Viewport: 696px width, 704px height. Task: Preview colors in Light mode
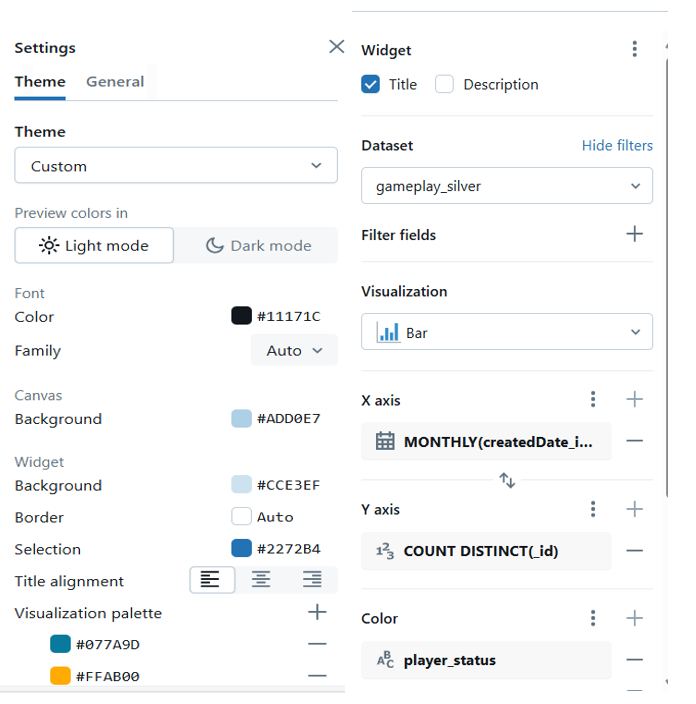coord(94,246)
